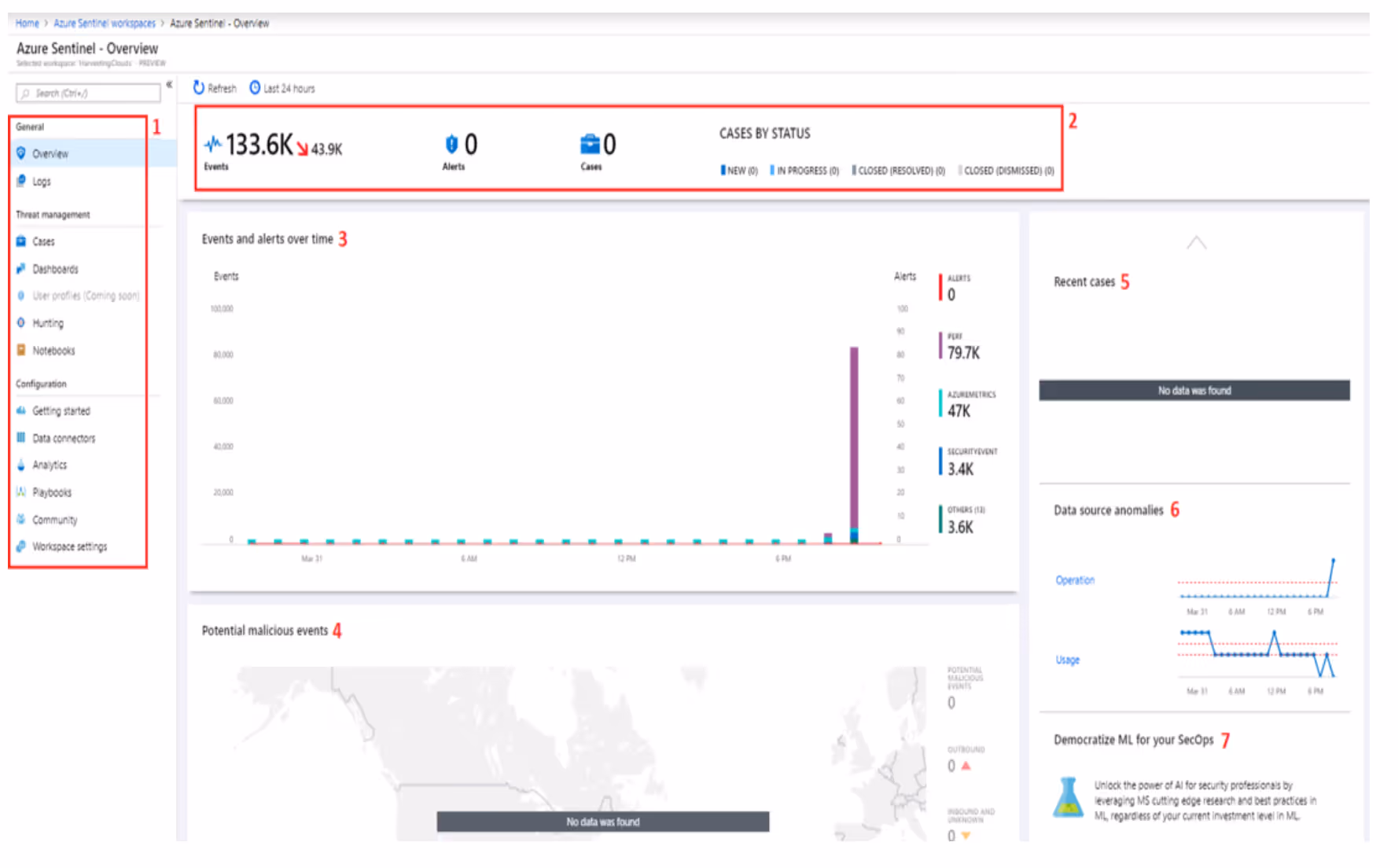This screenshot has width=1398, height=868.
Task: Click the Refresh circular arrow icon
Action: click(x=199, y=88)
